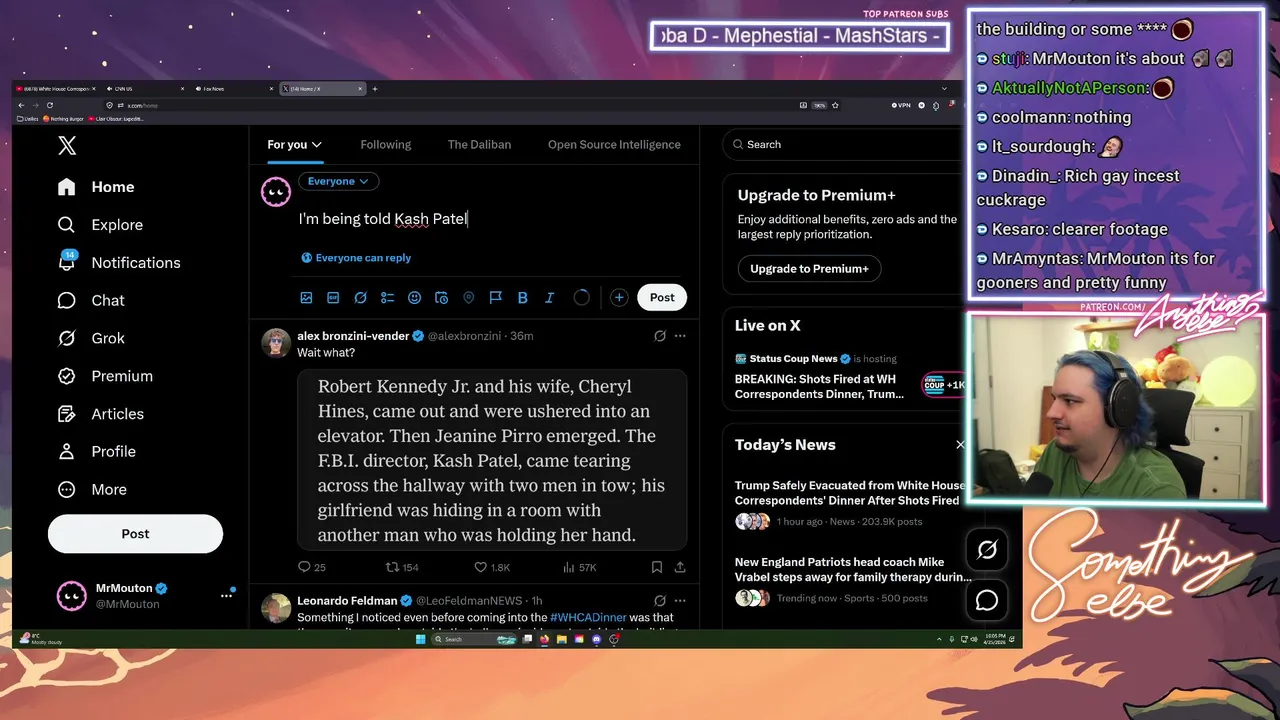Open Home in the X sidebar

point(97,187)
